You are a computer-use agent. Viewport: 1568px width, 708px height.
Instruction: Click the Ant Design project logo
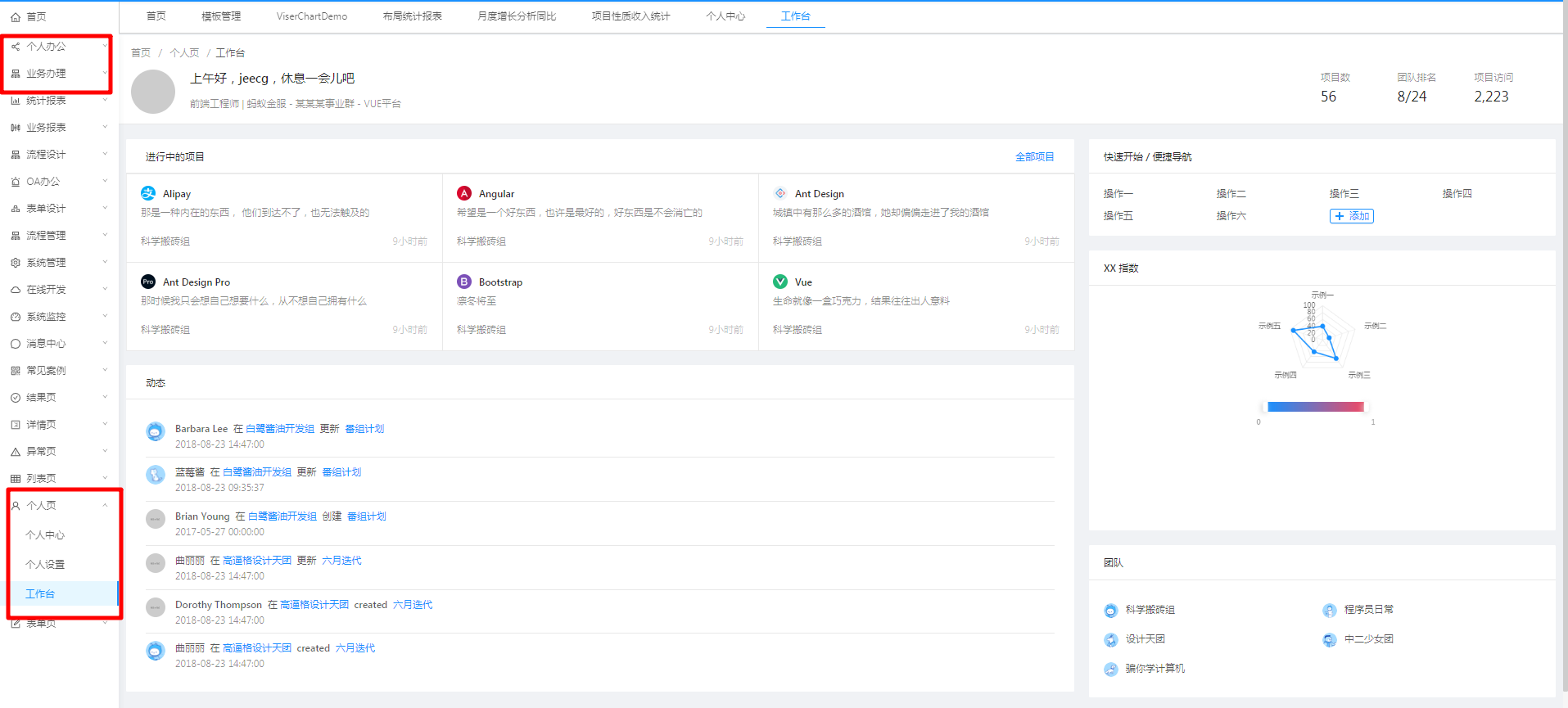click(780, 193)
